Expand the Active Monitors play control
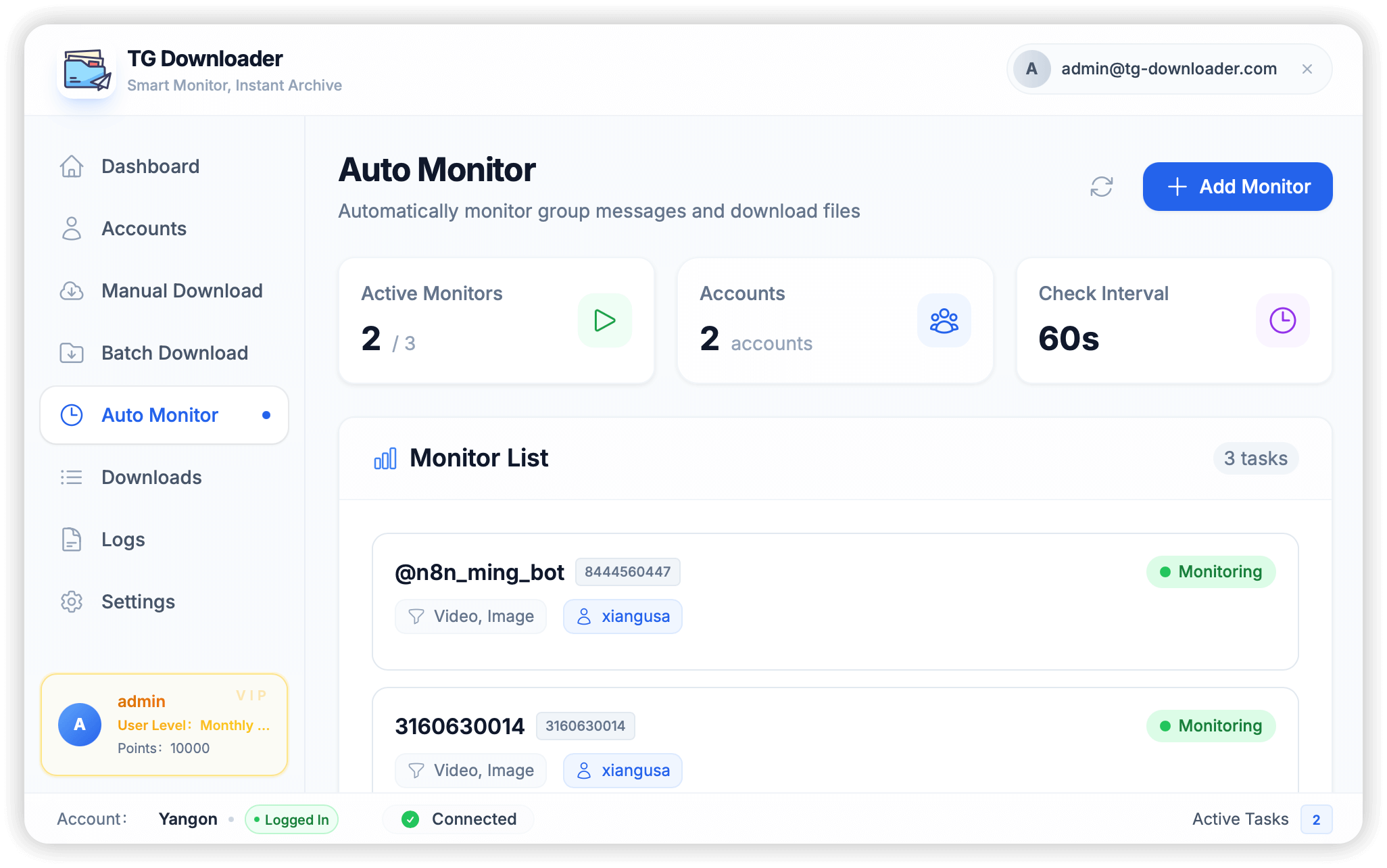Image resolution: width=1387 pixels, height=868 pixels. tap(604, 320)
